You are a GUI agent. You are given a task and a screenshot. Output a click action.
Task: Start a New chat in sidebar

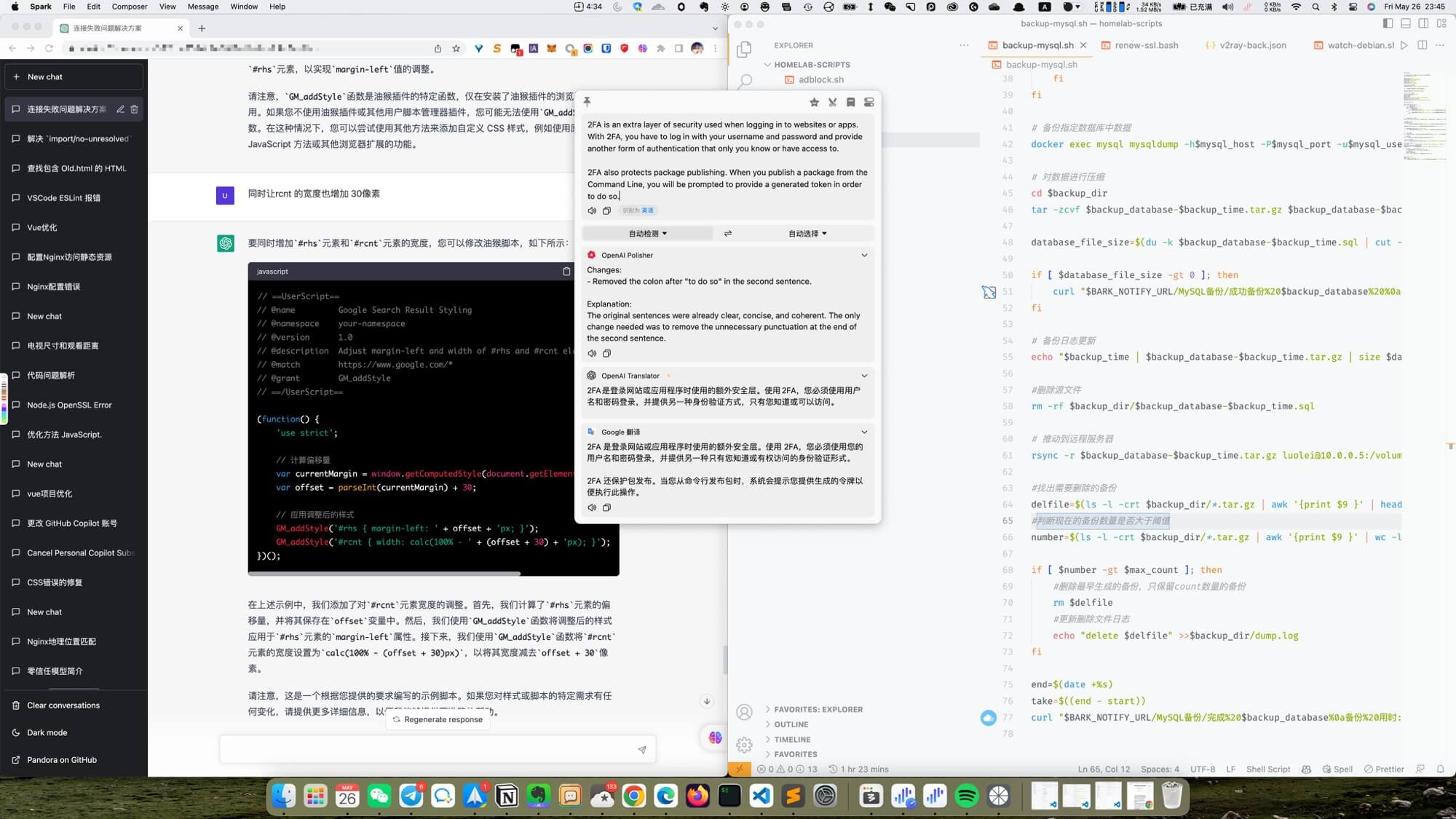[x=73, y=76]
